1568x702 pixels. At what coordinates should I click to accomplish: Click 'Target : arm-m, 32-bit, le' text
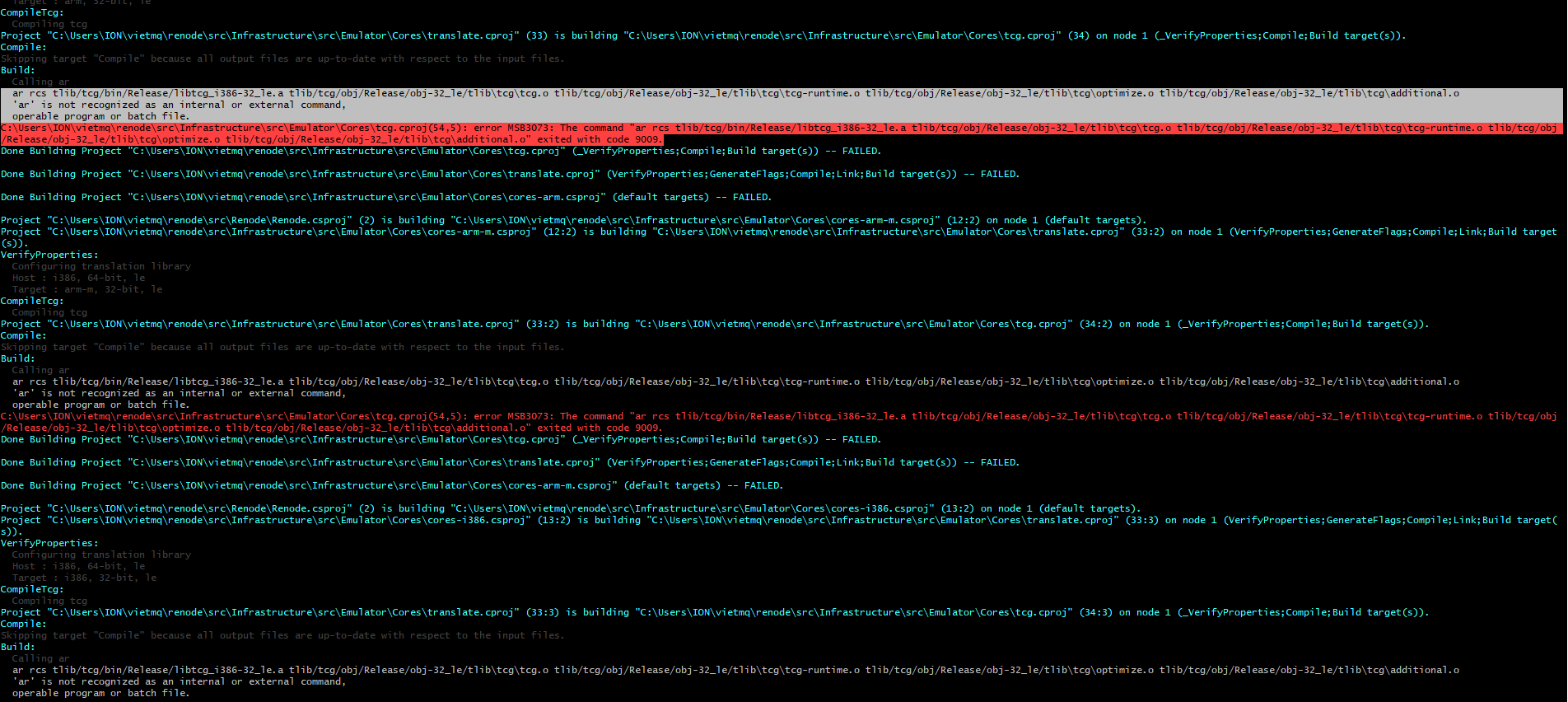(87, 289)
